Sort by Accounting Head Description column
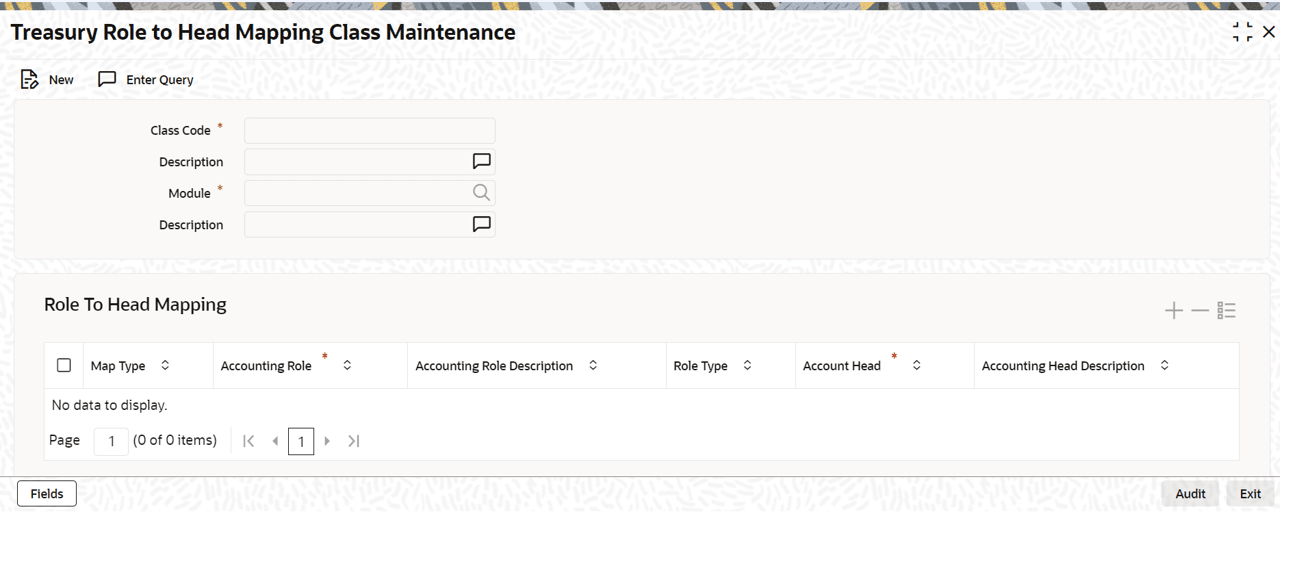The width and height of the screenshot is (1308, 564). click(1164, 366)
